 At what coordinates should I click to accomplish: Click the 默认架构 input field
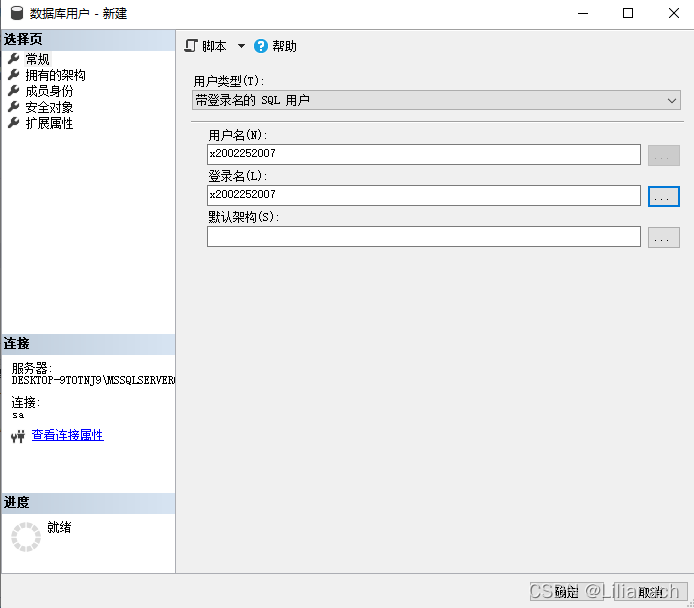pos(424,237)
